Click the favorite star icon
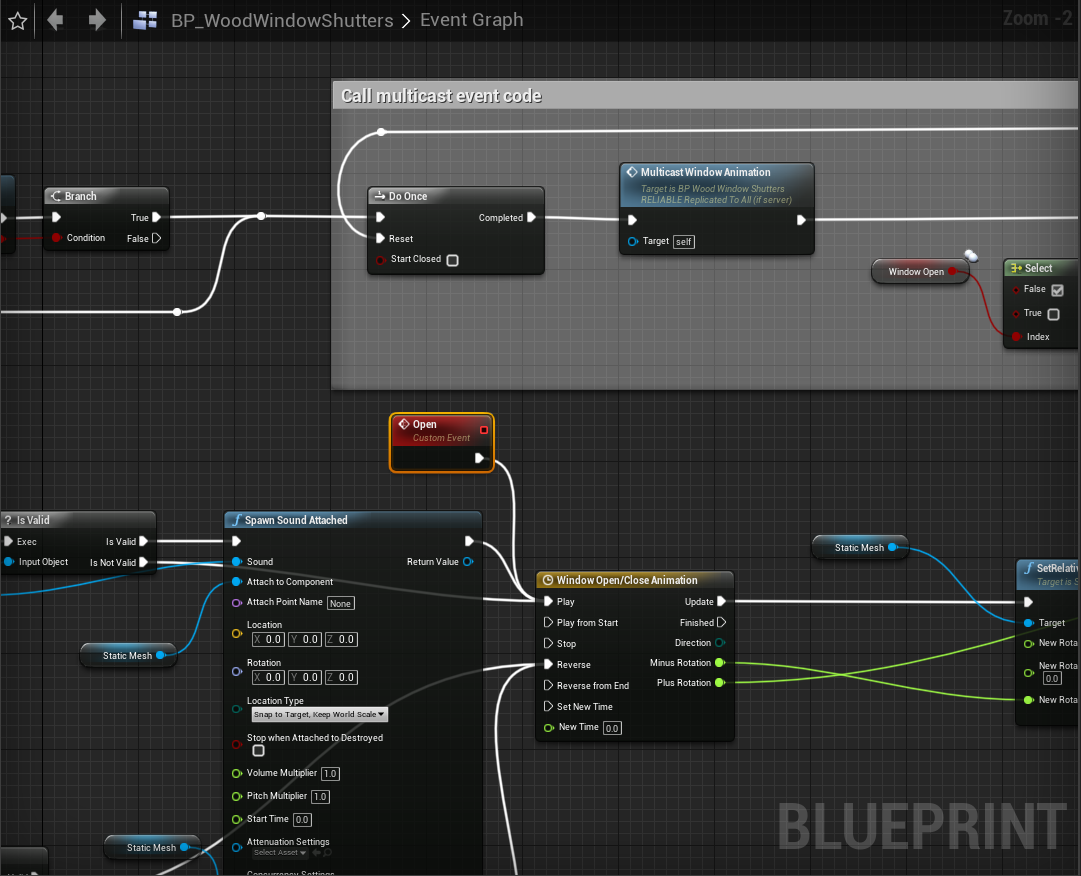This screenshot has width=1081, height=876. coord(18,20)
